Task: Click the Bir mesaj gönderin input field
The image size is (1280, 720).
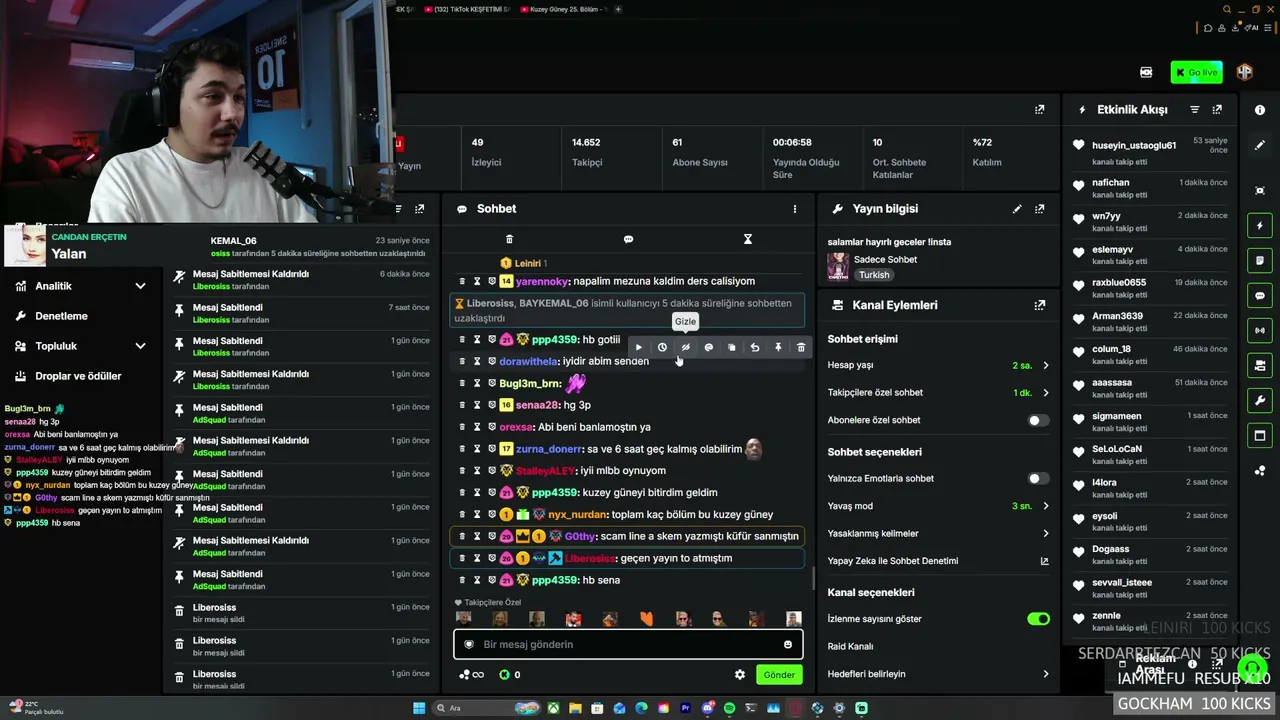Action: click(x=628, y=645)
